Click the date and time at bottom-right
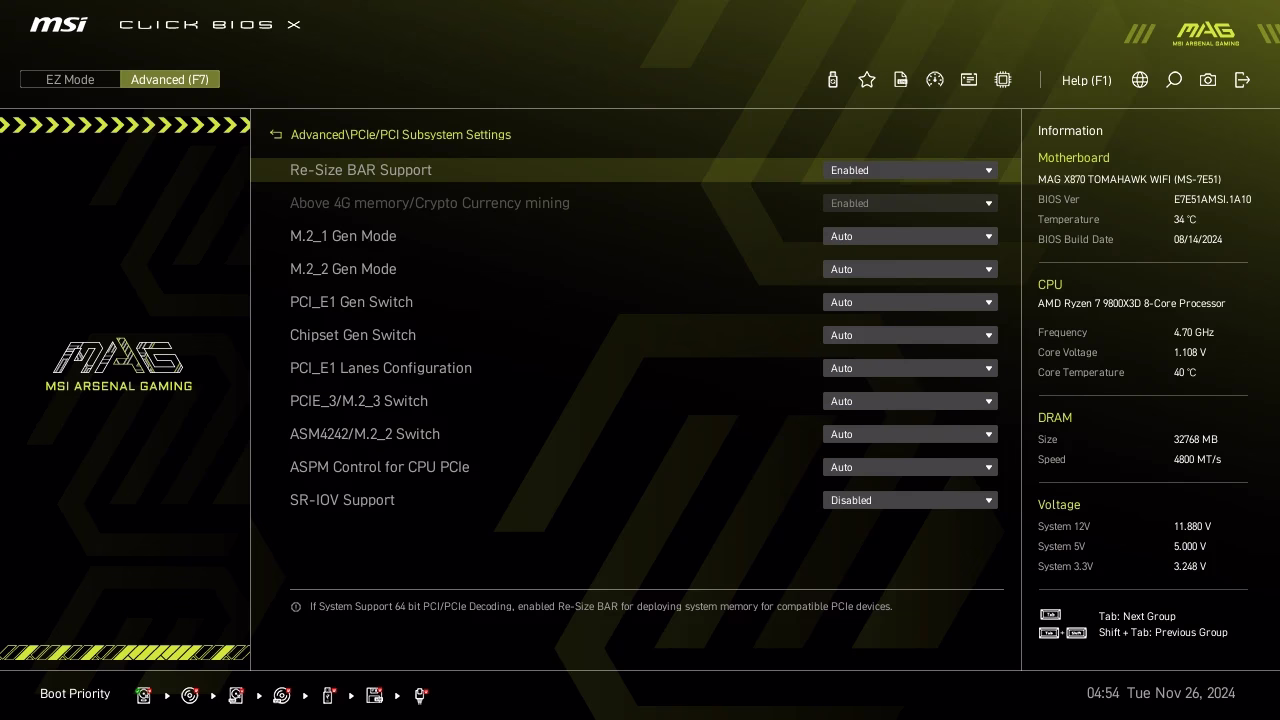The width and height of the screenshot is (1280, 720). point(1161,693)
